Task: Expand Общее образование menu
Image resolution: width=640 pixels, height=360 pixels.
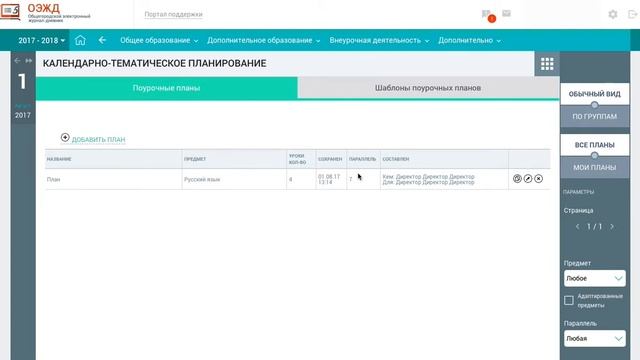Action: point(159,40)
